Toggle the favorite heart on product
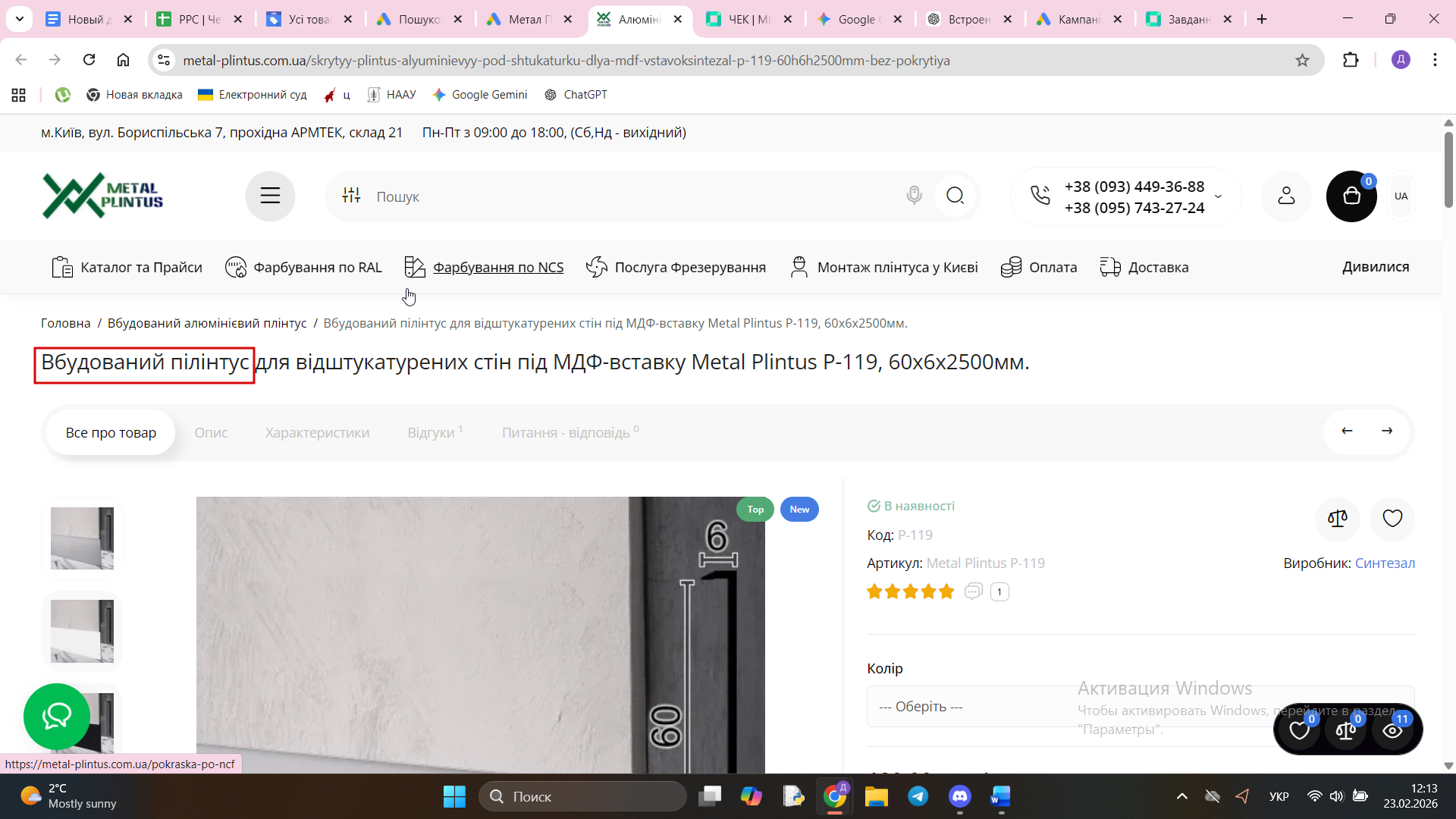The image size is (1456, 819). pyautogui.click(x=1392, y=519)
